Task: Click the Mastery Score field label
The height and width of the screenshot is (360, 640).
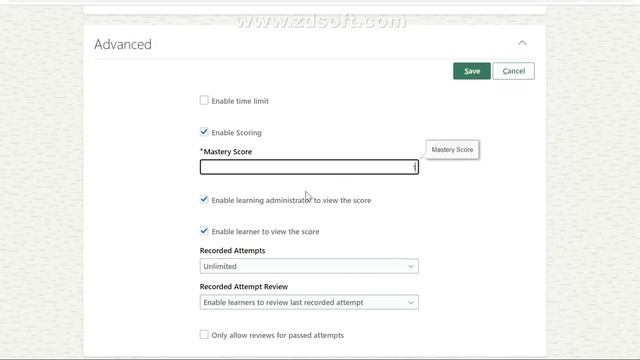Action: (x=226, y=151)
